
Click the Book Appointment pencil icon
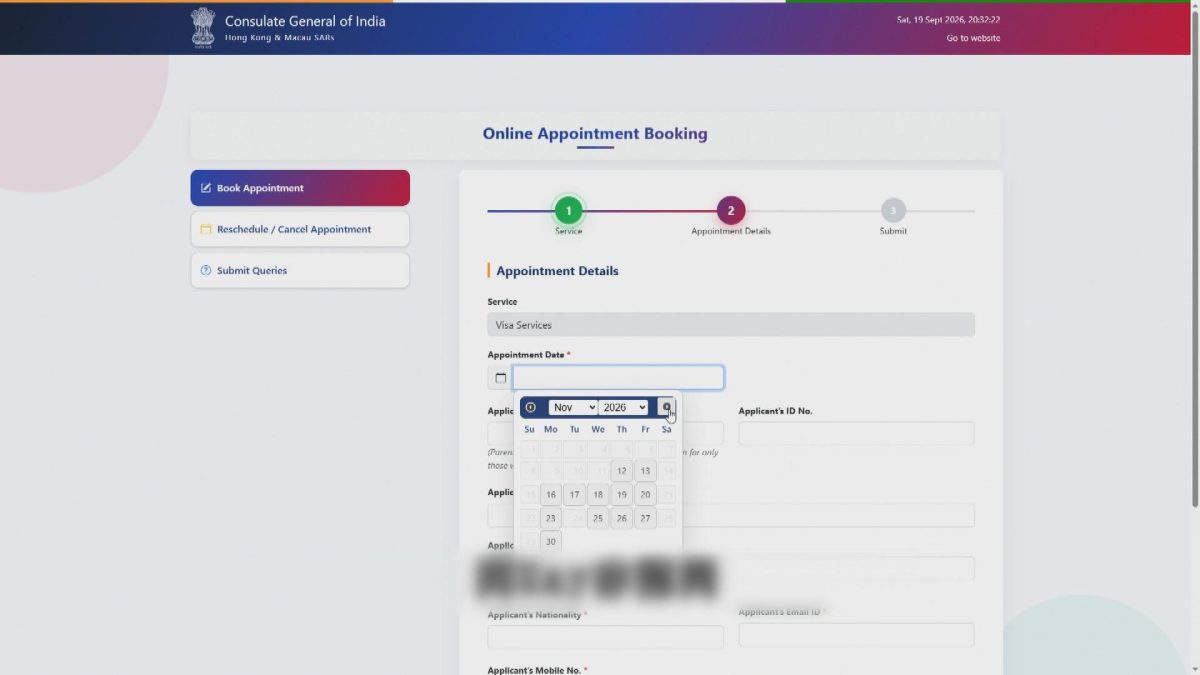[x=206, y=188]
